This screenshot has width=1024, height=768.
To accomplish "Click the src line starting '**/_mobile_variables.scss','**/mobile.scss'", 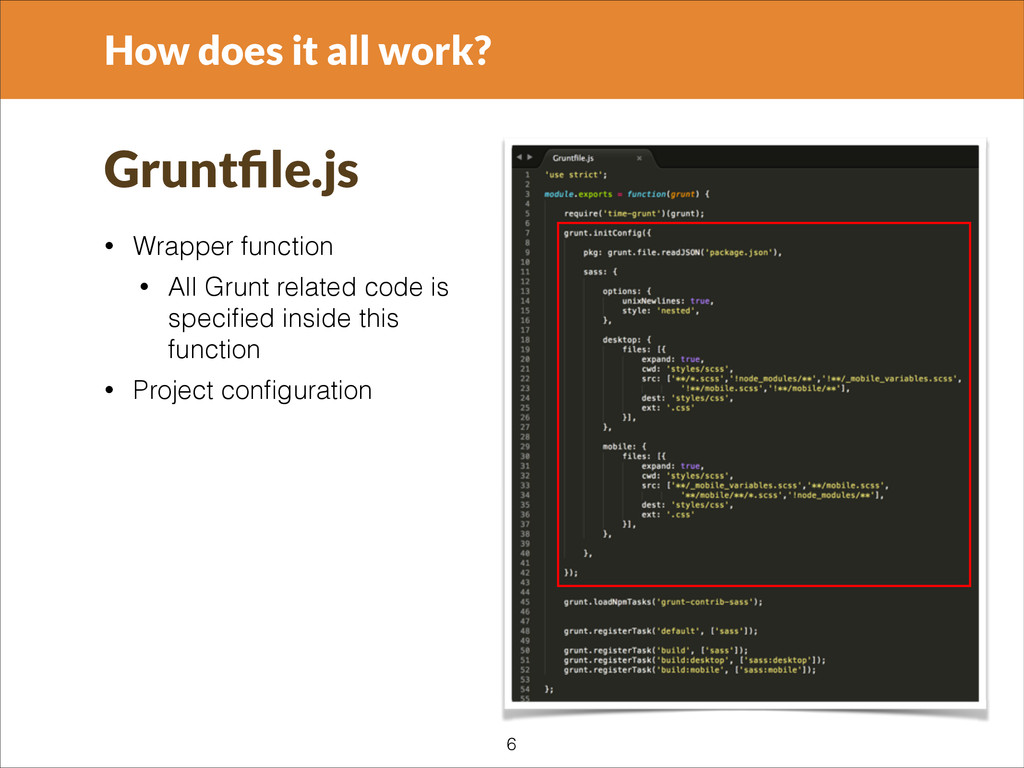I will click(x=765, y=486).
